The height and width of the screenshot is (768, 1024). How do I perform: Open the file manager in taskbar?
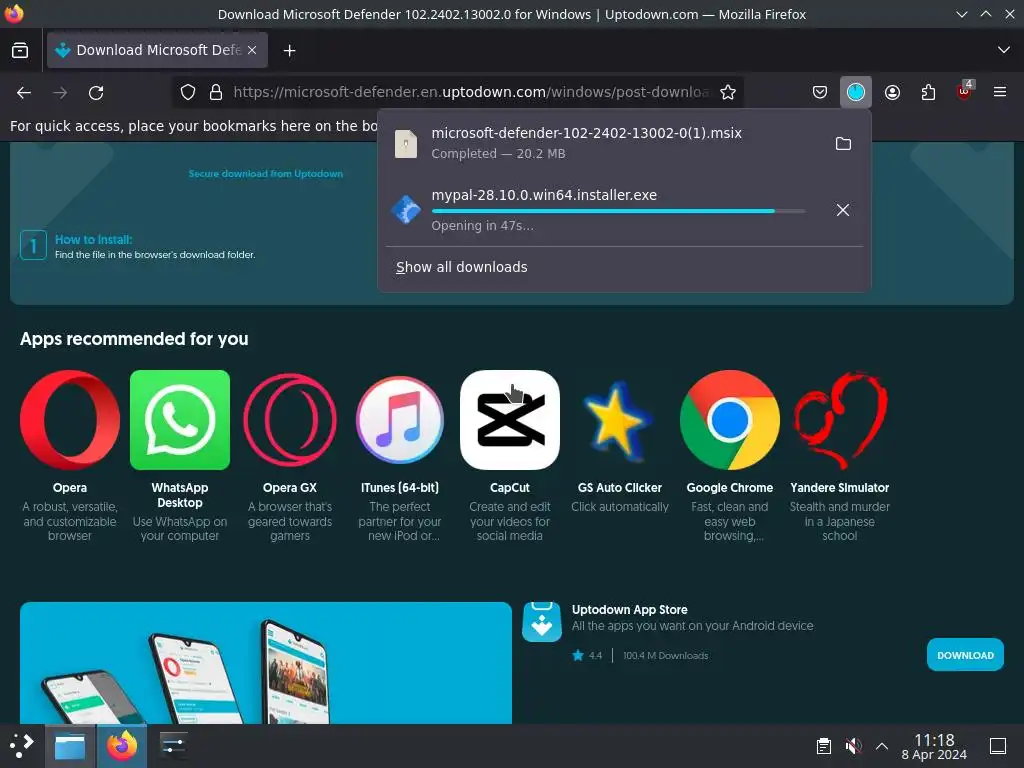(70, 746)
